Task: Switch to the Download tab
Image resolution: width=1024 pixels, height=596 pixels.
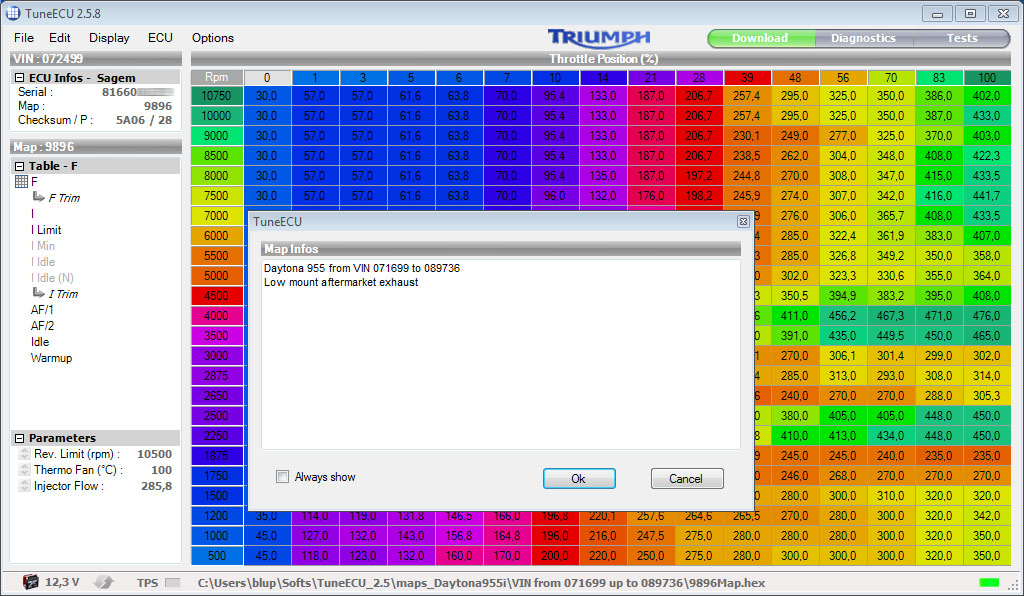Action: pyautogui.click(x=760, y=39)
